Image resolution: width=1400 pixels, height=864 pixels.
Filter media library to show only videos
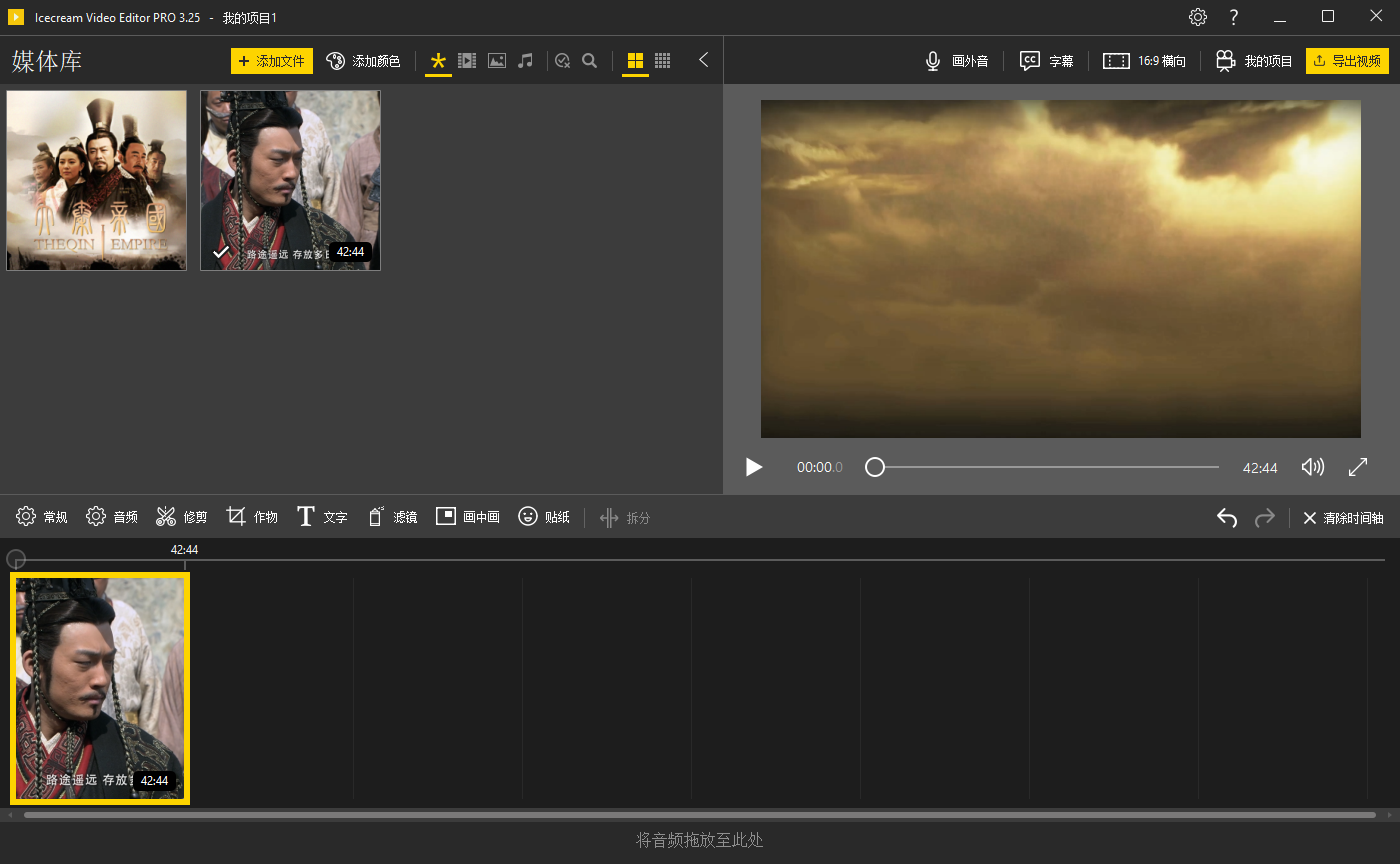(x=467, y=60)
